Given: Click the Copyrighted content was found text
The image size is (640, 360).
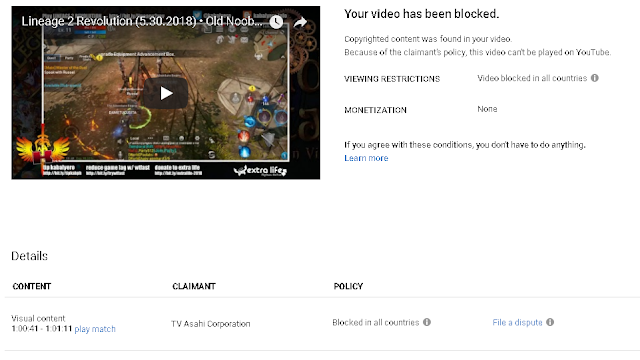Looking at the screenshot, I should coord(428,39).
